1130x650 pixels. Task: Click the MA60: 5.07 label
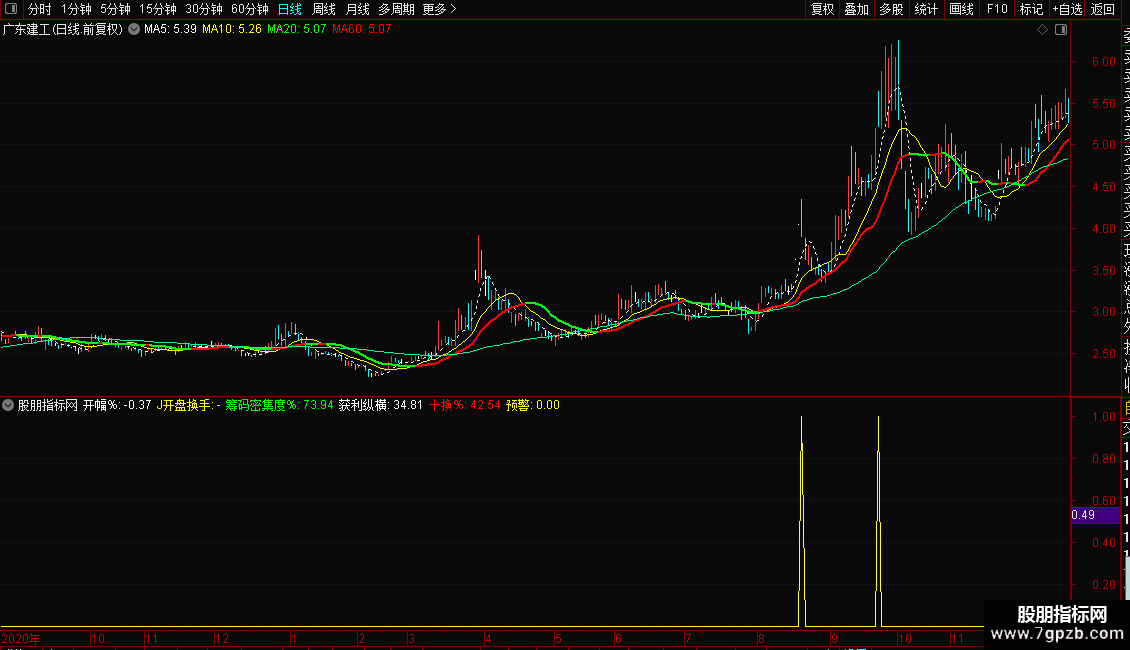point(361,30)
